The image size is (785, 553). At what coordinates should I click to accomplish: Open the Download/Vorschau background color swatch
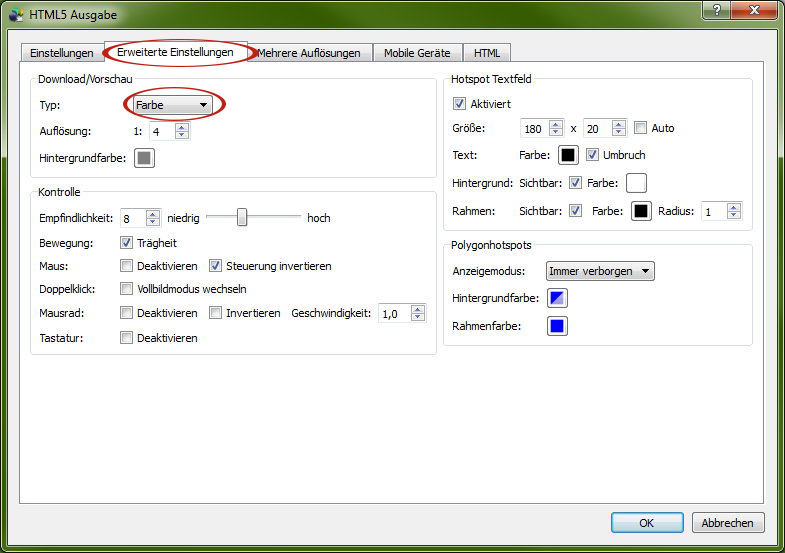[x=144, y=158]
